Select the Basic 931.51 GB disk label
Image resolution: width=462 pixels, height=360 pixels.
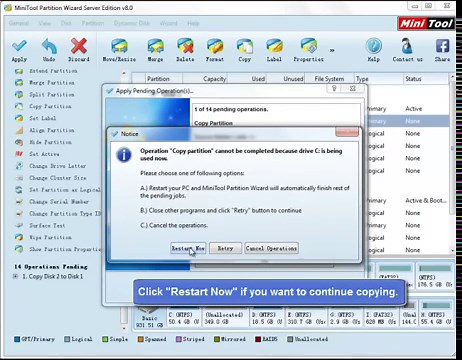pyautogui.click(x=149, y=321)
